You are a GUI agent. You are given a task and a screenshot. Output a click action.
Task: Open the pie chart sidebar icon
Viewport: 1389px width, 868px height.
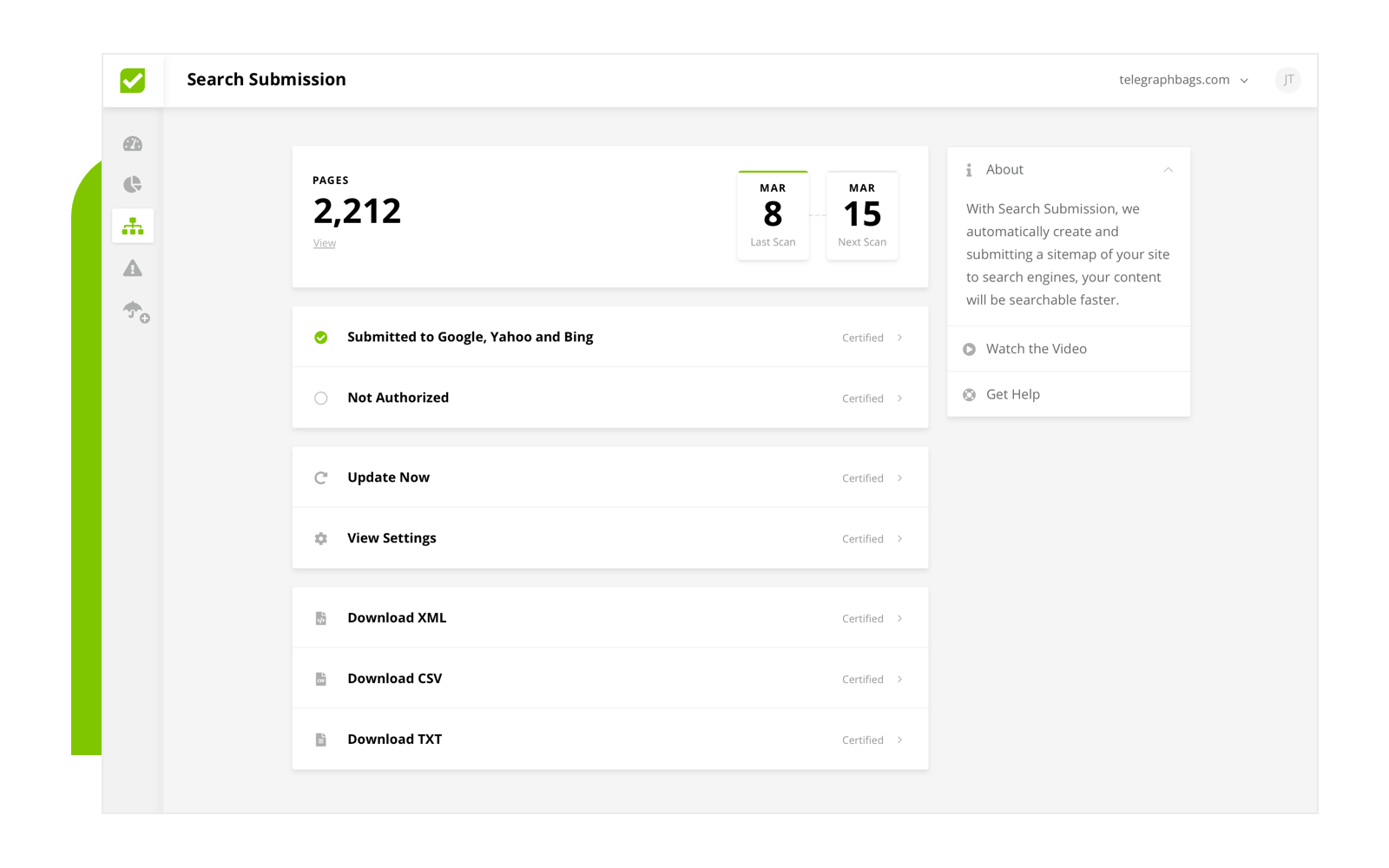pos(133,184)
